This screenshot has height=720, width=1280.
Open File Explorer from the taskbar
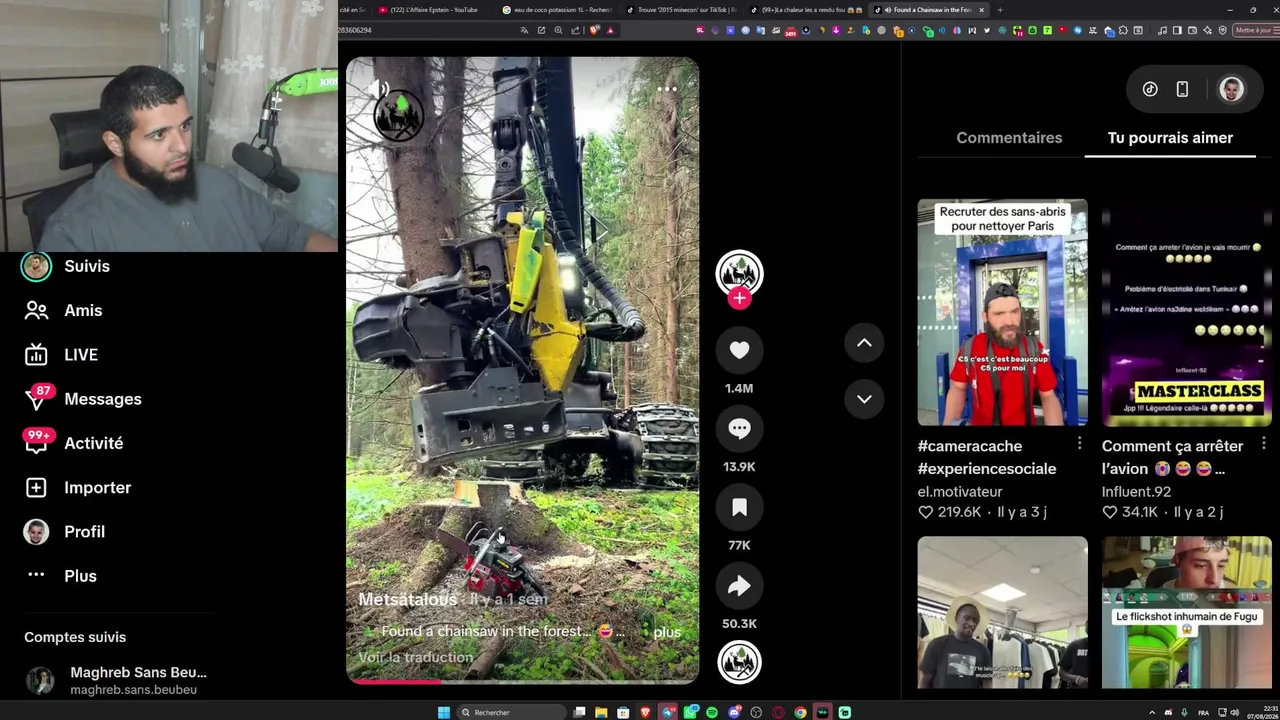pos(601,712)
